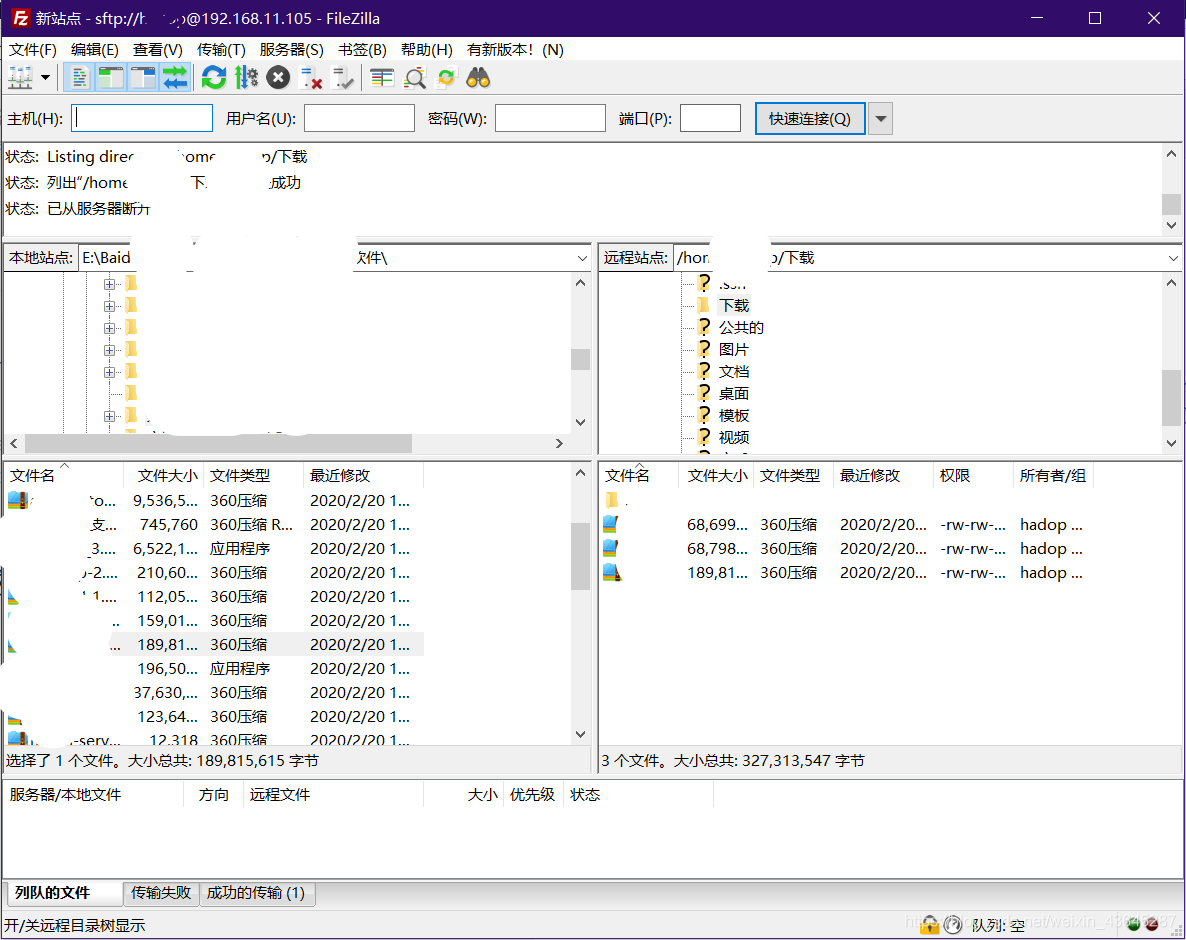Open the 查看(V) menu
The height and width of the screenshot is (940, 1186).
(x=157, y=50)
